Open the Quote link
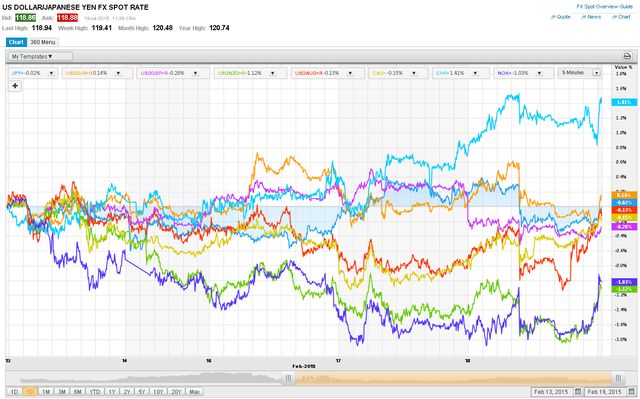This screenshot has width=640, height=399. coord(561,17)
